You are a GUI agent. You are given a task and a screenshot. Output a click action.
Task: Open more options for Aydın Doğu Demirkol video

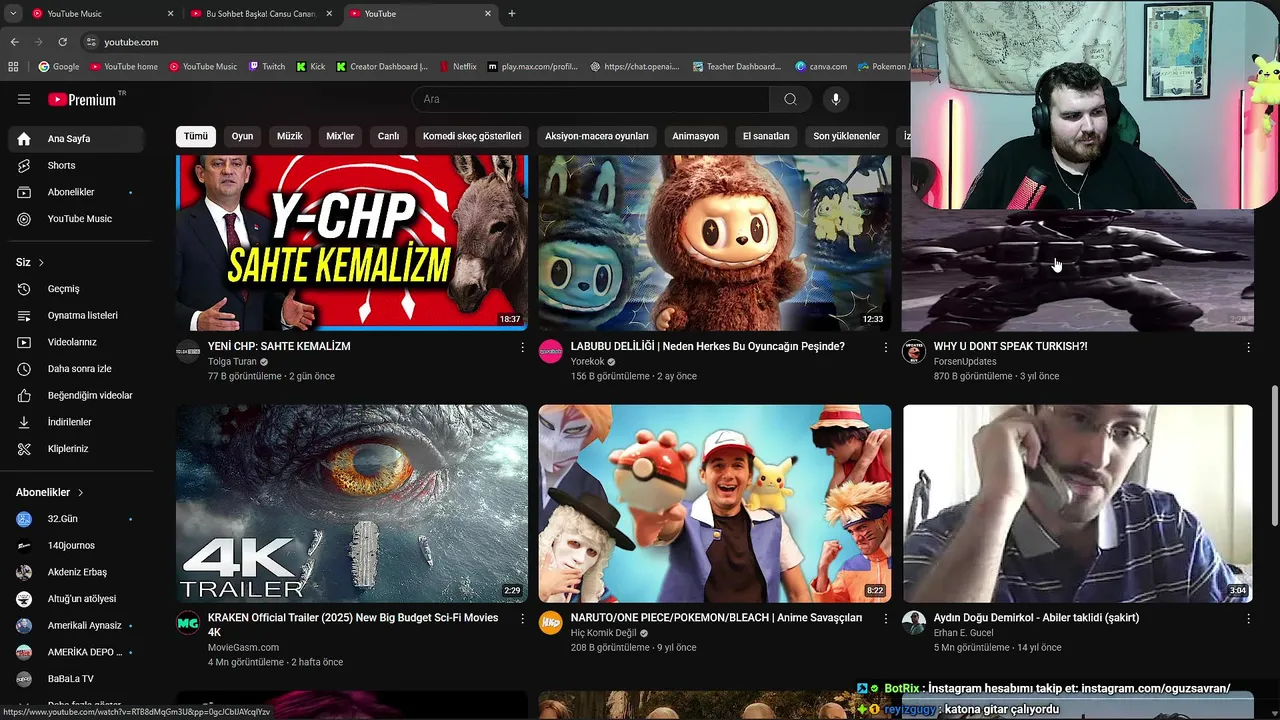[x=1248, y=619]
